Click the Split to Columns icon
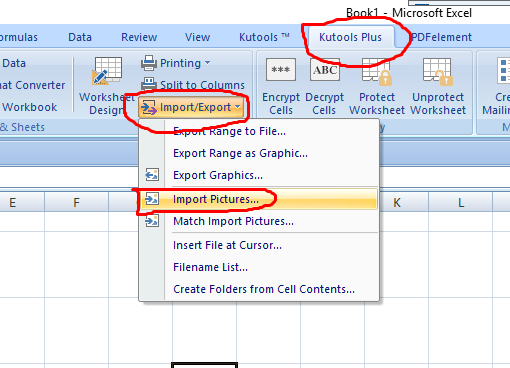 (x=149, y=85)
